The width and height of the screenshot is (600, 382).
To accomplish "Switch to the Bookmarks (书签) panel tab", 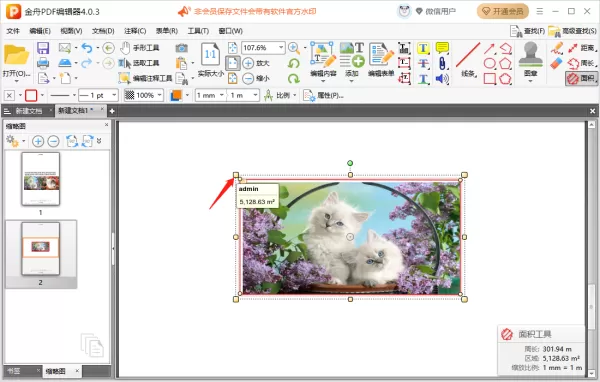I will click(14, 371).
